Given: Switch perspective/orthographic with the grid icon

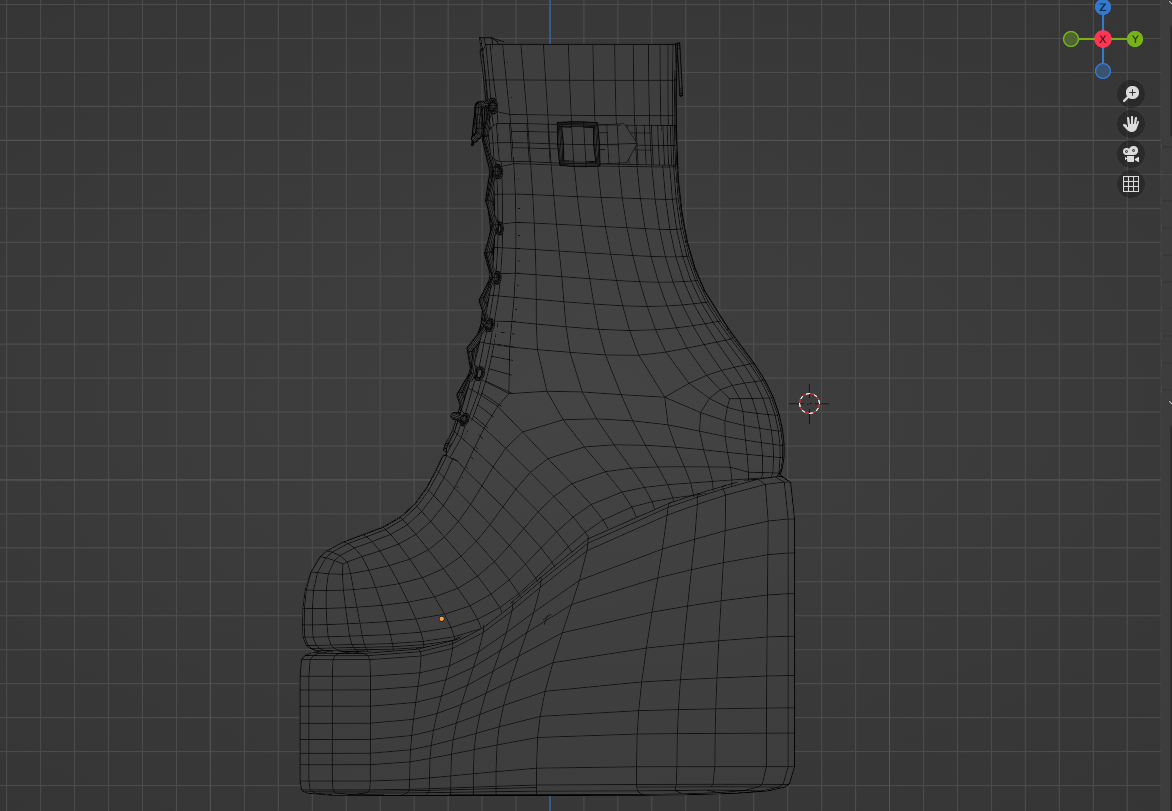Looking at the screenshot, I should click(x=1131, y=184).
